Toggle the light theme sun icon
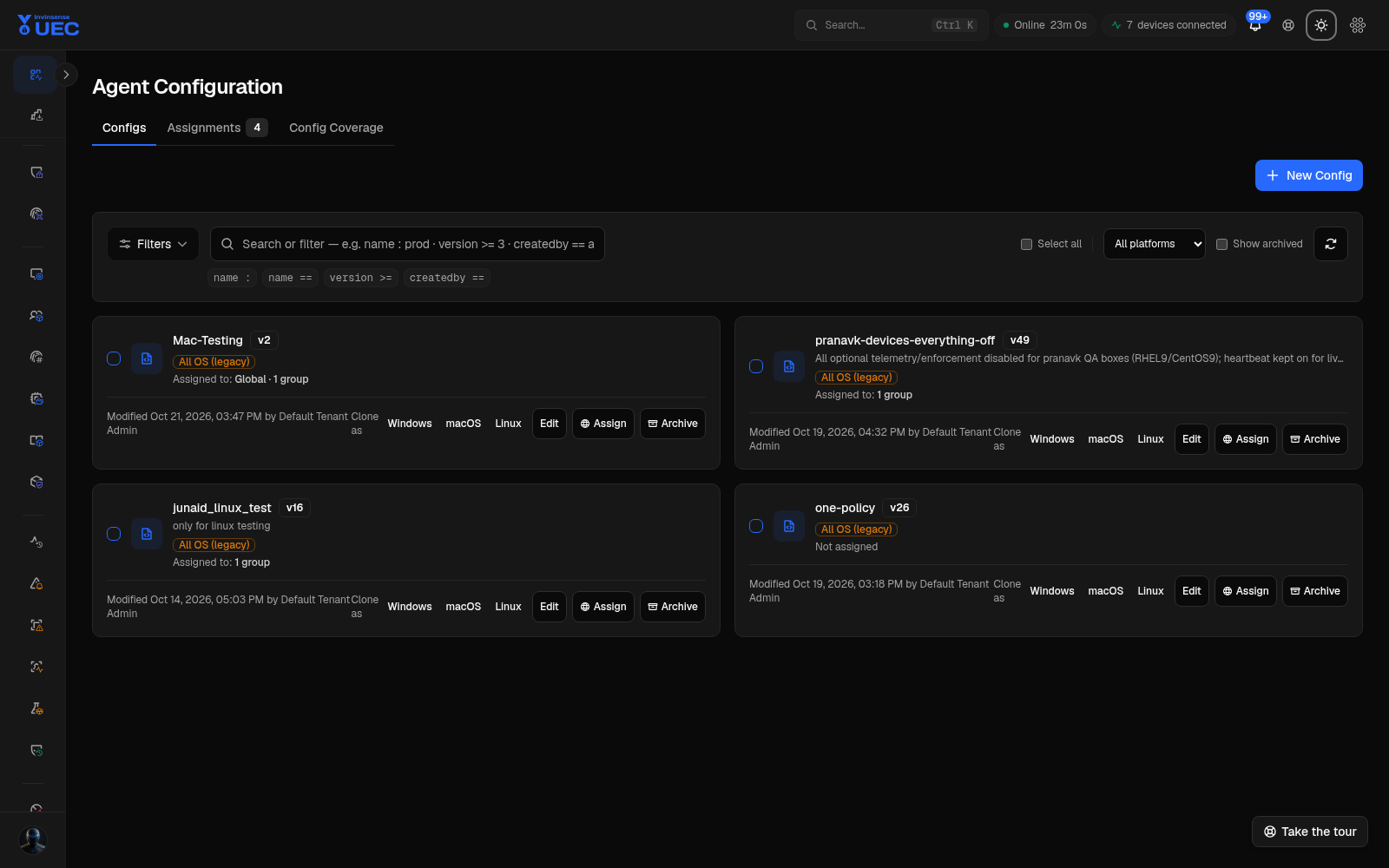This screenshot has width=1389, height=868. point(1321,25)
